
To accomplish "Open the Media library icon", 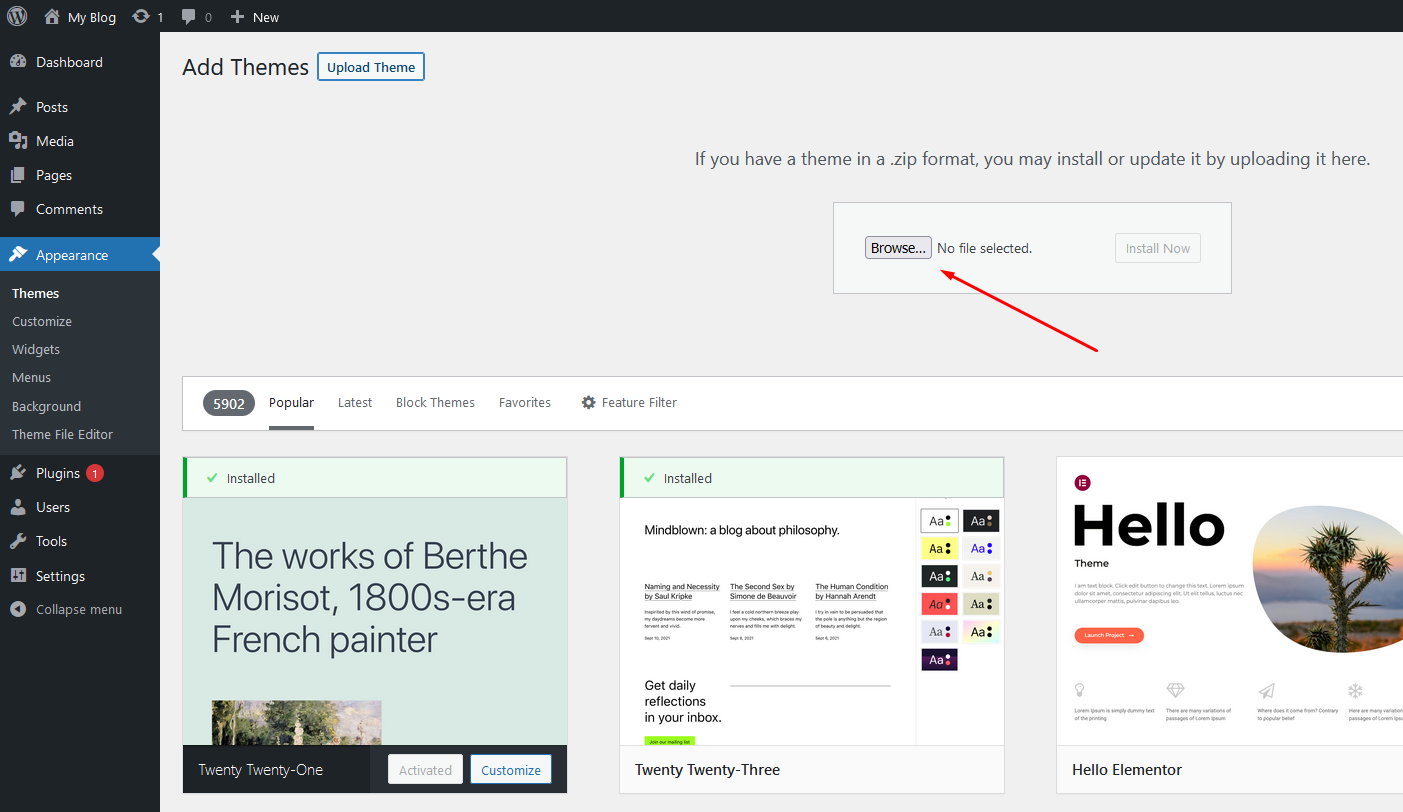I will (x=18, y=141).
